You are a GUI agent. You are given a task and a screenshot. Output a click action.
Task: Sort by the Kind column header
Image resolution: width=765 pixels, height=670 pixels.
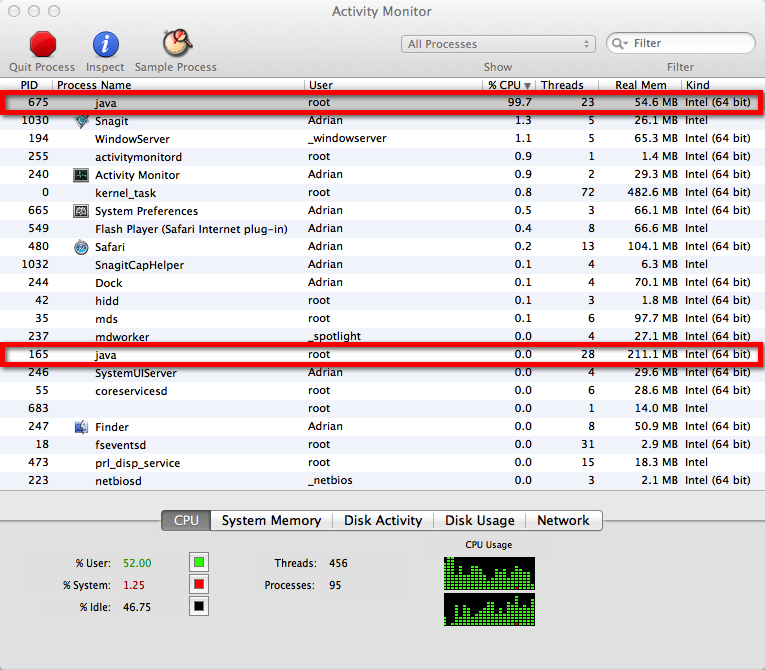tap(723, 85)
